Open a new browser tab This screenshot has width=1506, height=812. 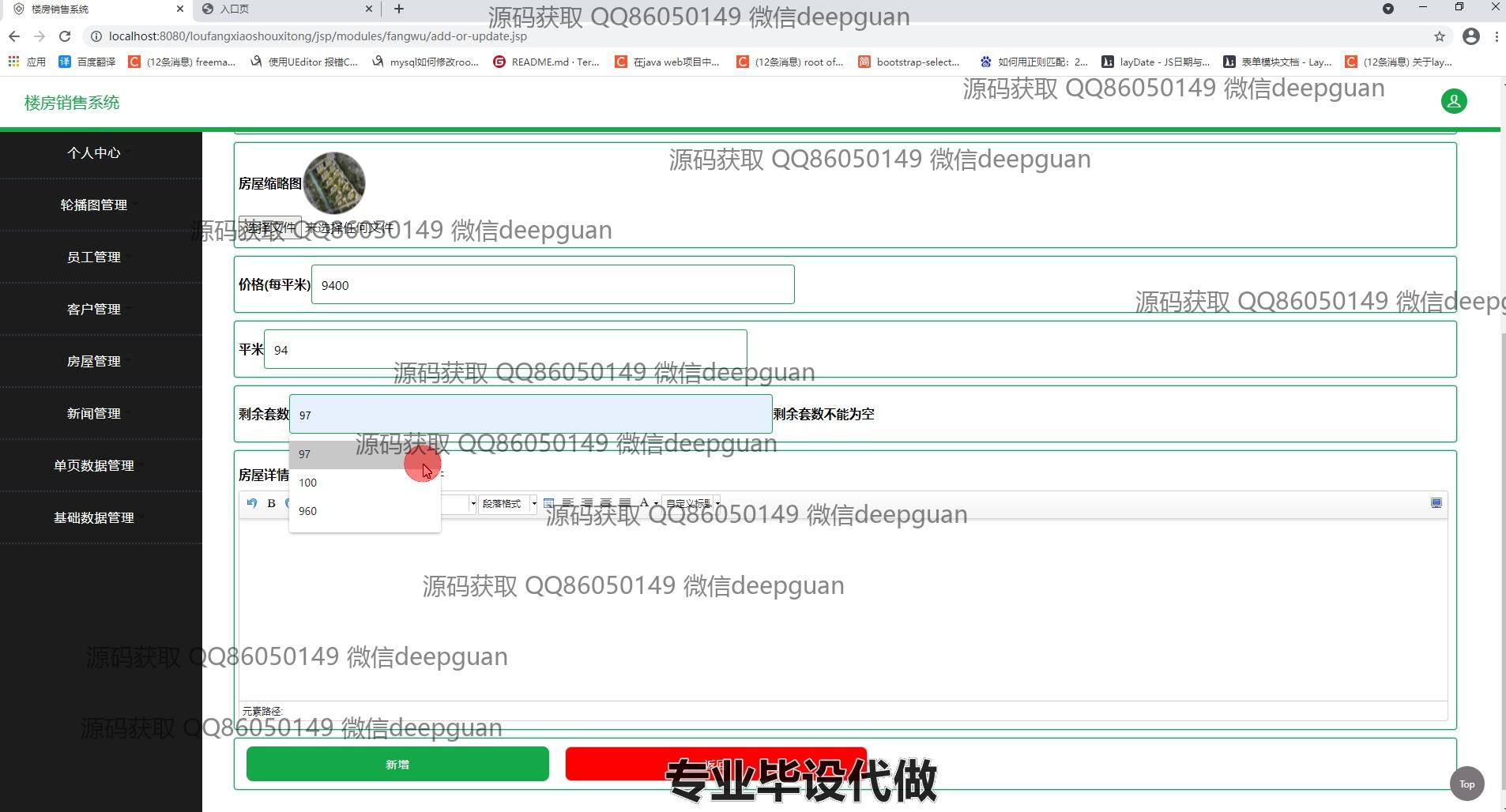click(x=399, y=9)
